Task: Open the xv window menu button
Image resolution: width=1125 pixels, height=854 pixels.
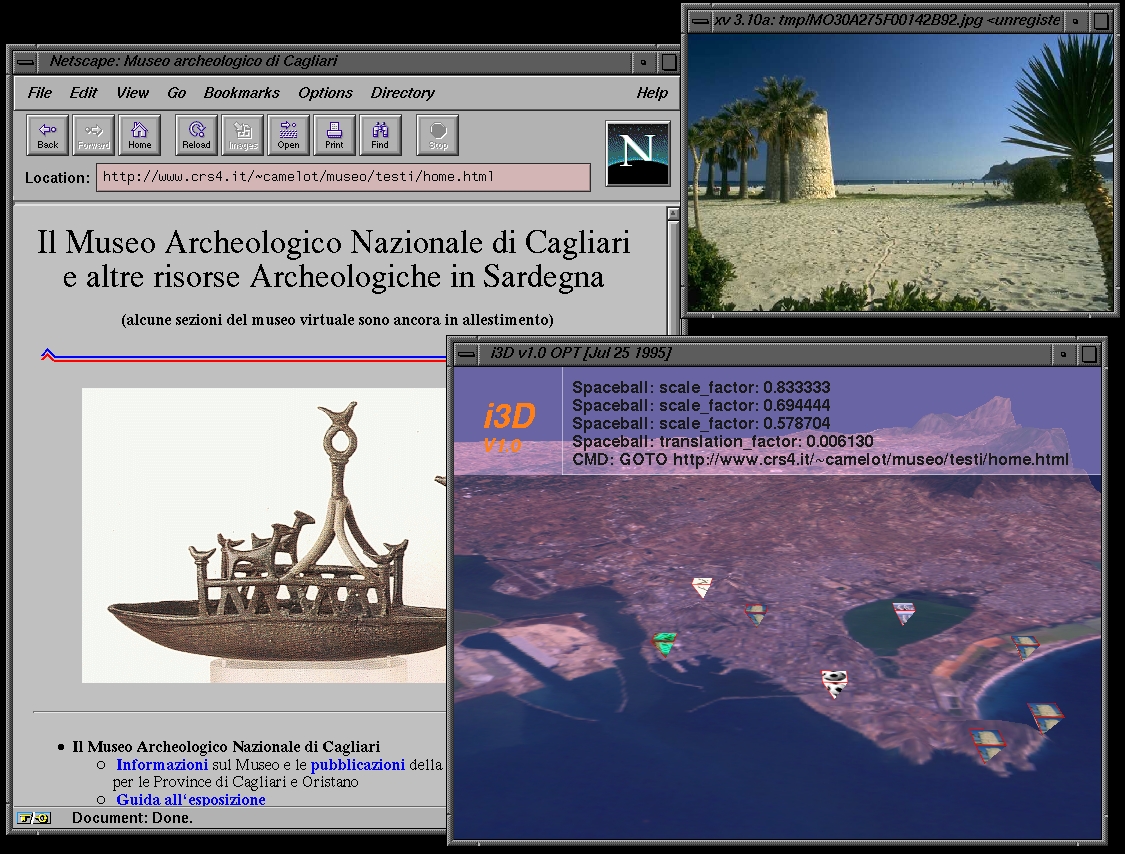Action: pos(699,22)
